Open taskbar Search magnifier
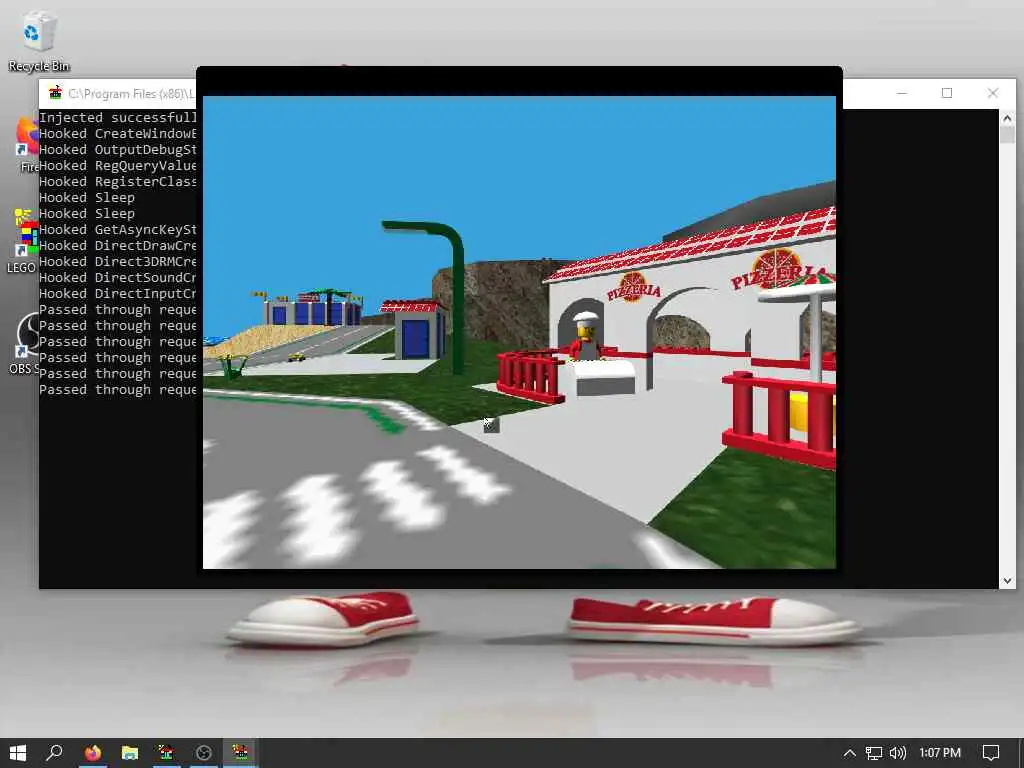 click(x=54, y=753)
